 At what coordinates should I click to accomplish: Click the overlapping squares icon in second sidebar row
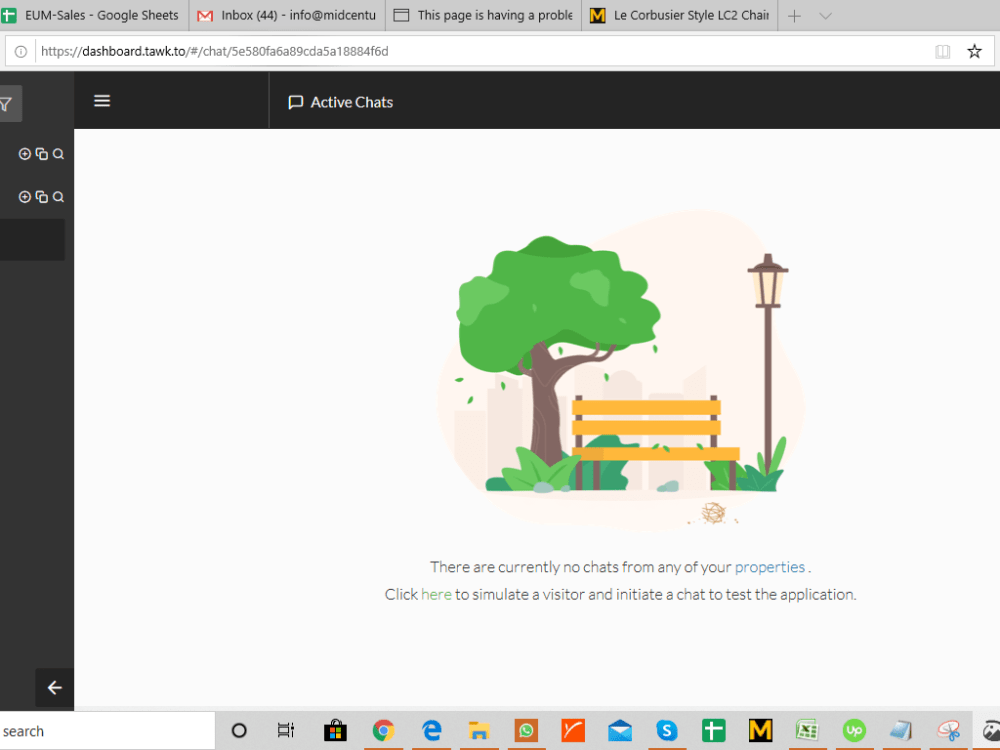click(41, 197)
